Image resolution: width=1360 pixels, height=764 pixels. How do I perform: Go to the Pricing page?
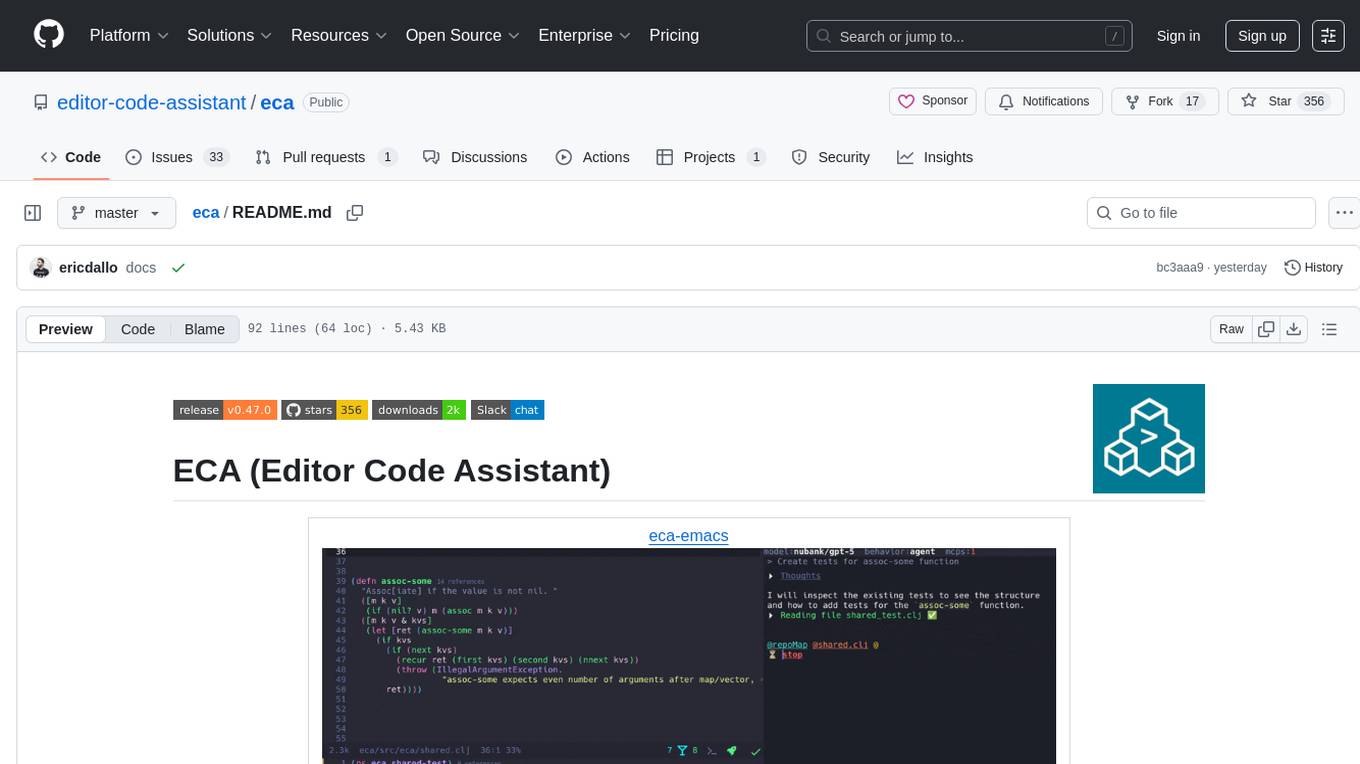tap(674, 35)
